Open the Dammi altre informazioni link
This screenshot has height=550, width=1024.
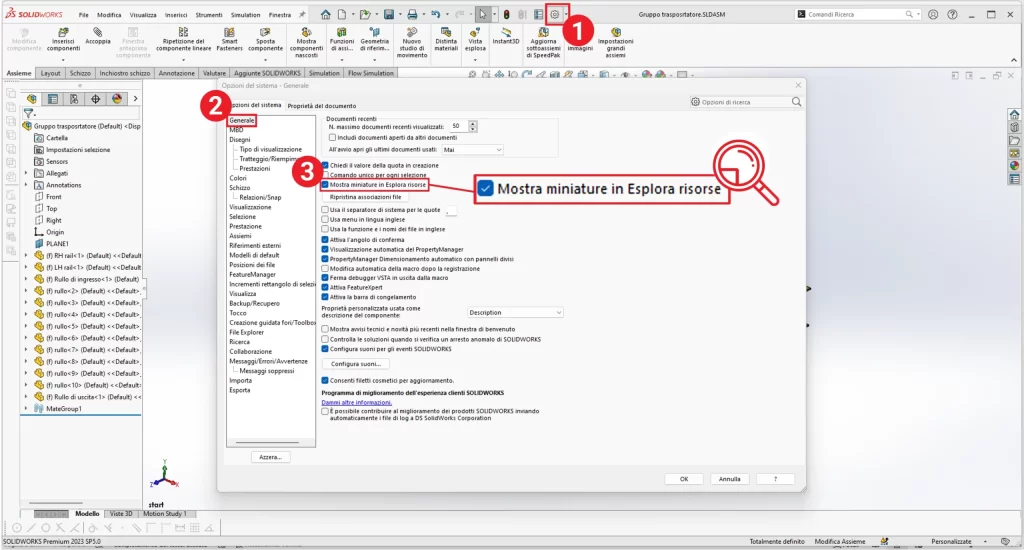pos(349,402)
